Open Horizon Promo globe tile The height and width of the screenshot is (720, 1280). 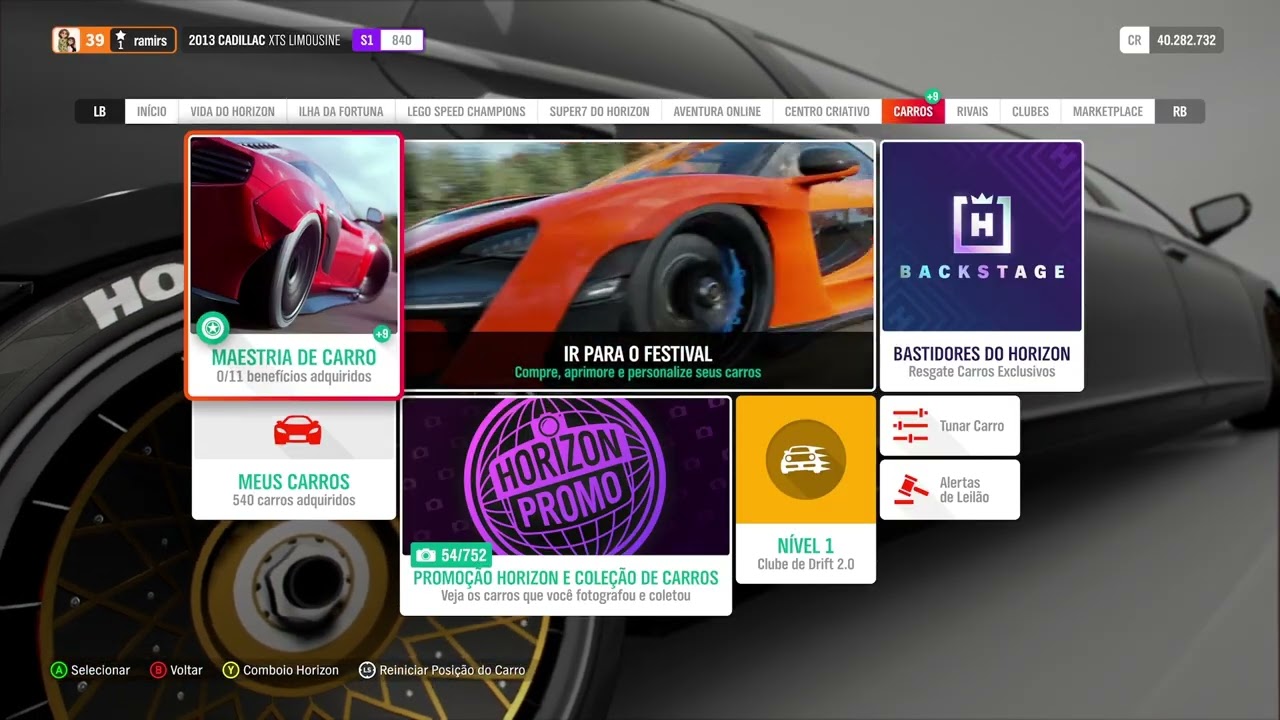tap(566, 476)
